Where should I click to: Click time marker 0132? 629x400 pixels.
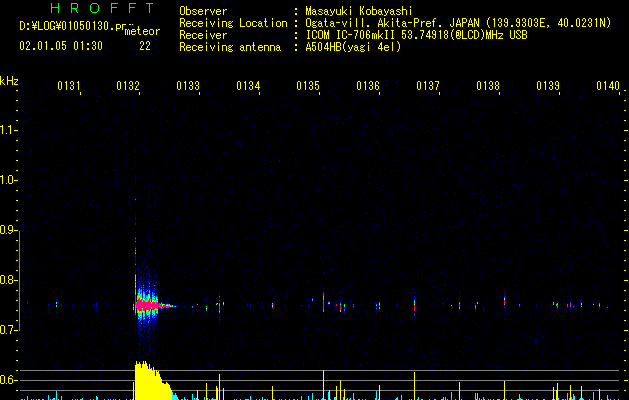pyautogui.click(x=128, y=86)
